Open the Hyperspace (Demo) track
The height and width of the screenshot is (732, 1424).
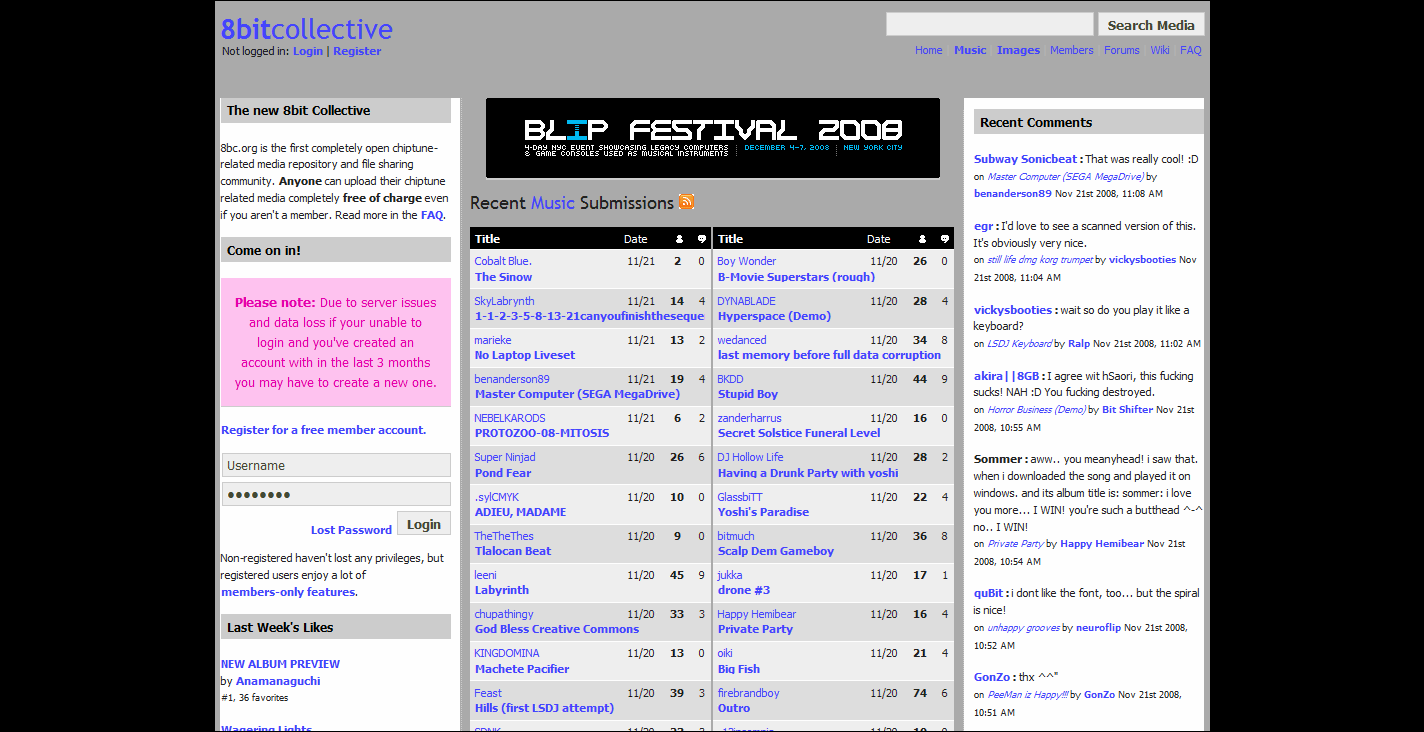click(x=774, y=316)
